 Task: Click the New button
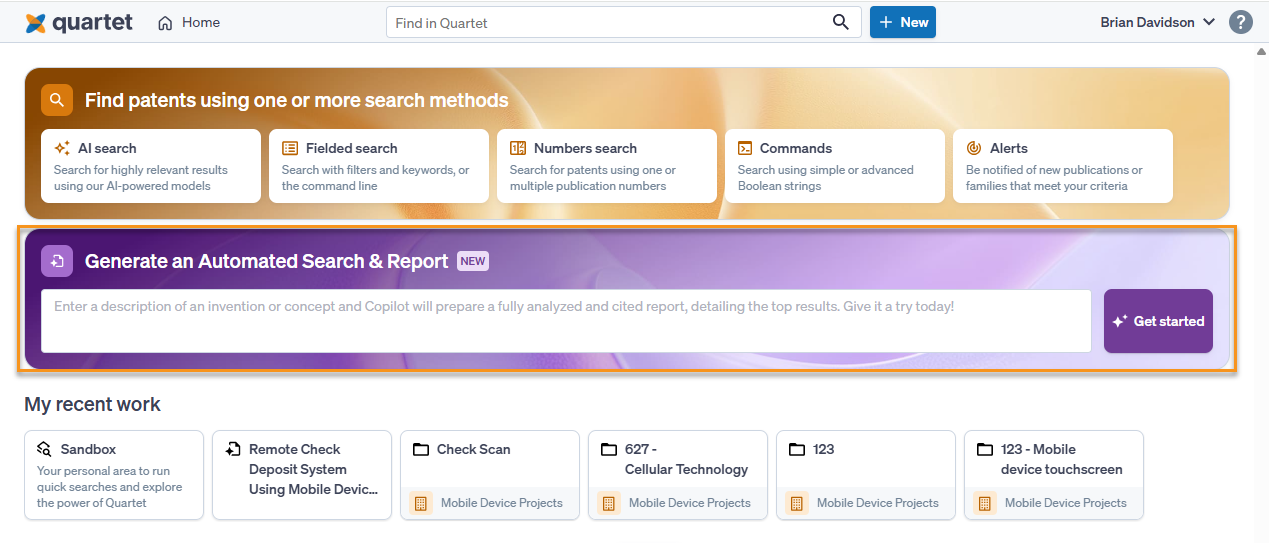point(902,22)
